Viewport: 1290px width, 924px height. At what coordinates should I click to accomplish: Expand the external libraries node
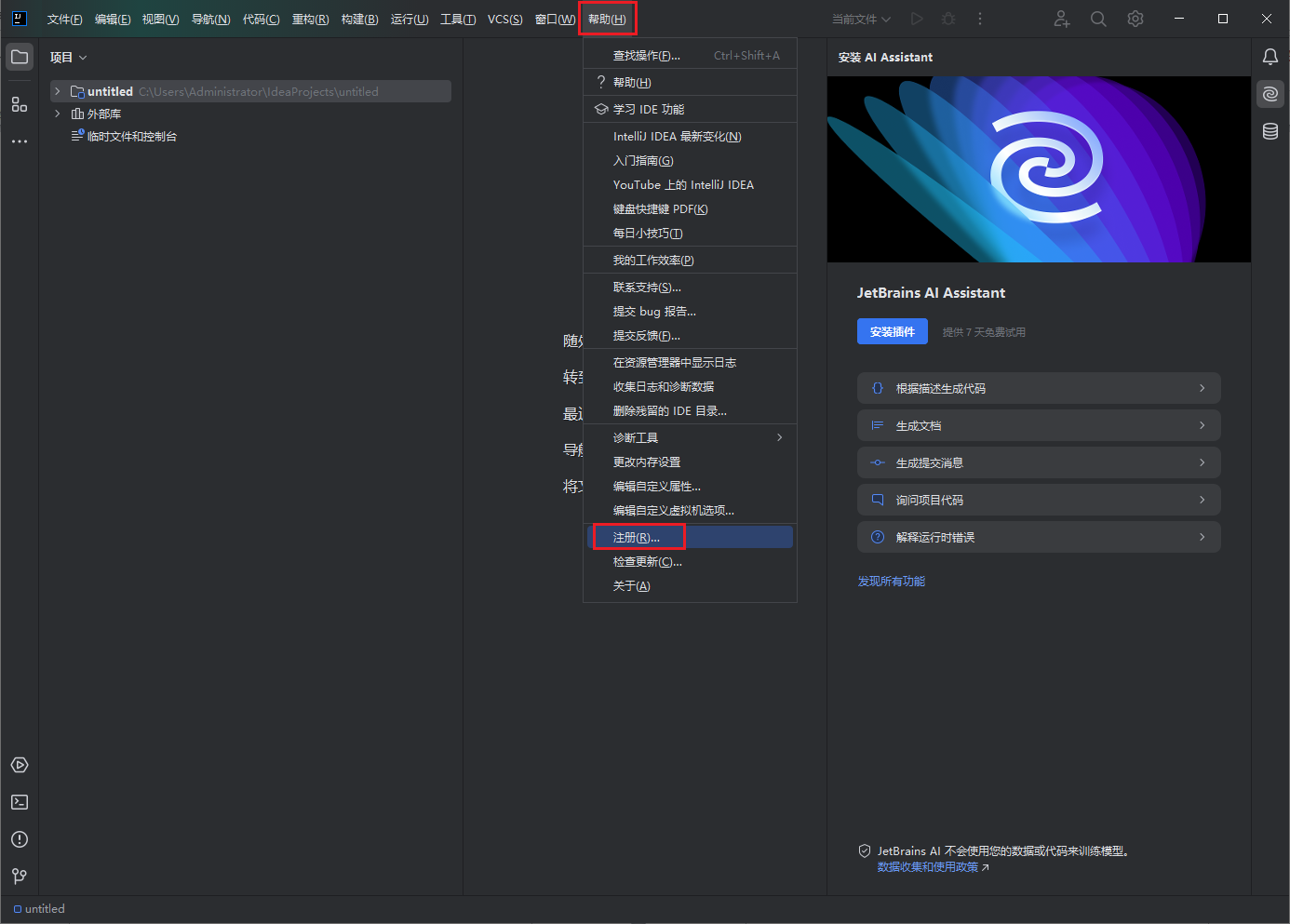(x=58, y=114)
